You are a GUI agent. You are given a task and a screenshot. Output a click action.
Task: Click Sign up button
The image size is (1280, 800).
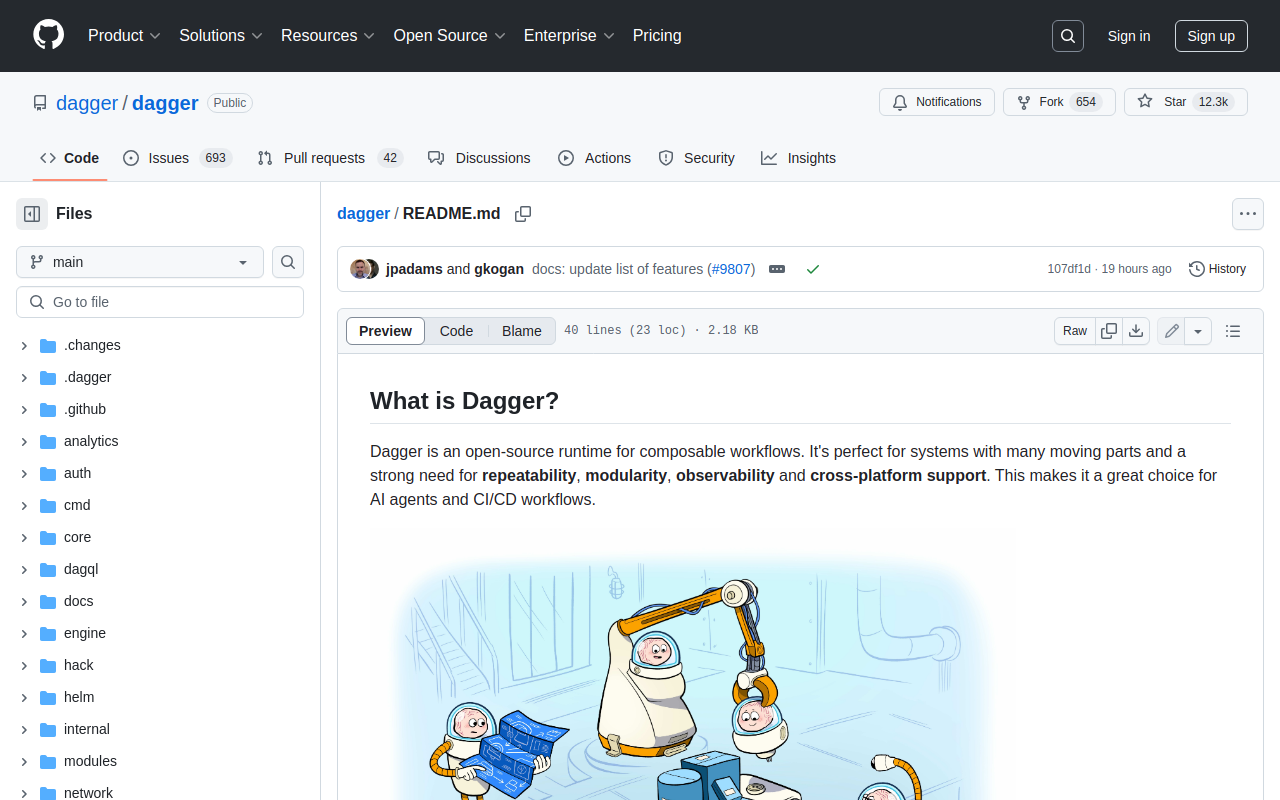click(x=1211, y=36)
